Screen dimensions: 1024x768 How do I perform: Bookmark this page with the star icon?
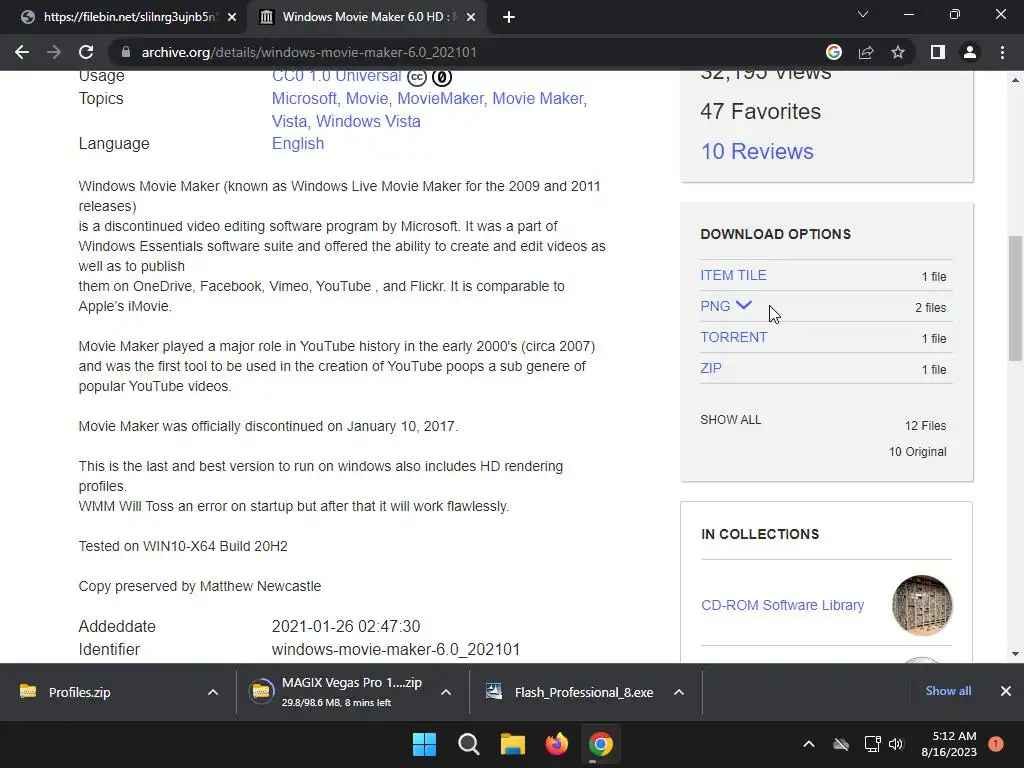[x=898, y=52]
